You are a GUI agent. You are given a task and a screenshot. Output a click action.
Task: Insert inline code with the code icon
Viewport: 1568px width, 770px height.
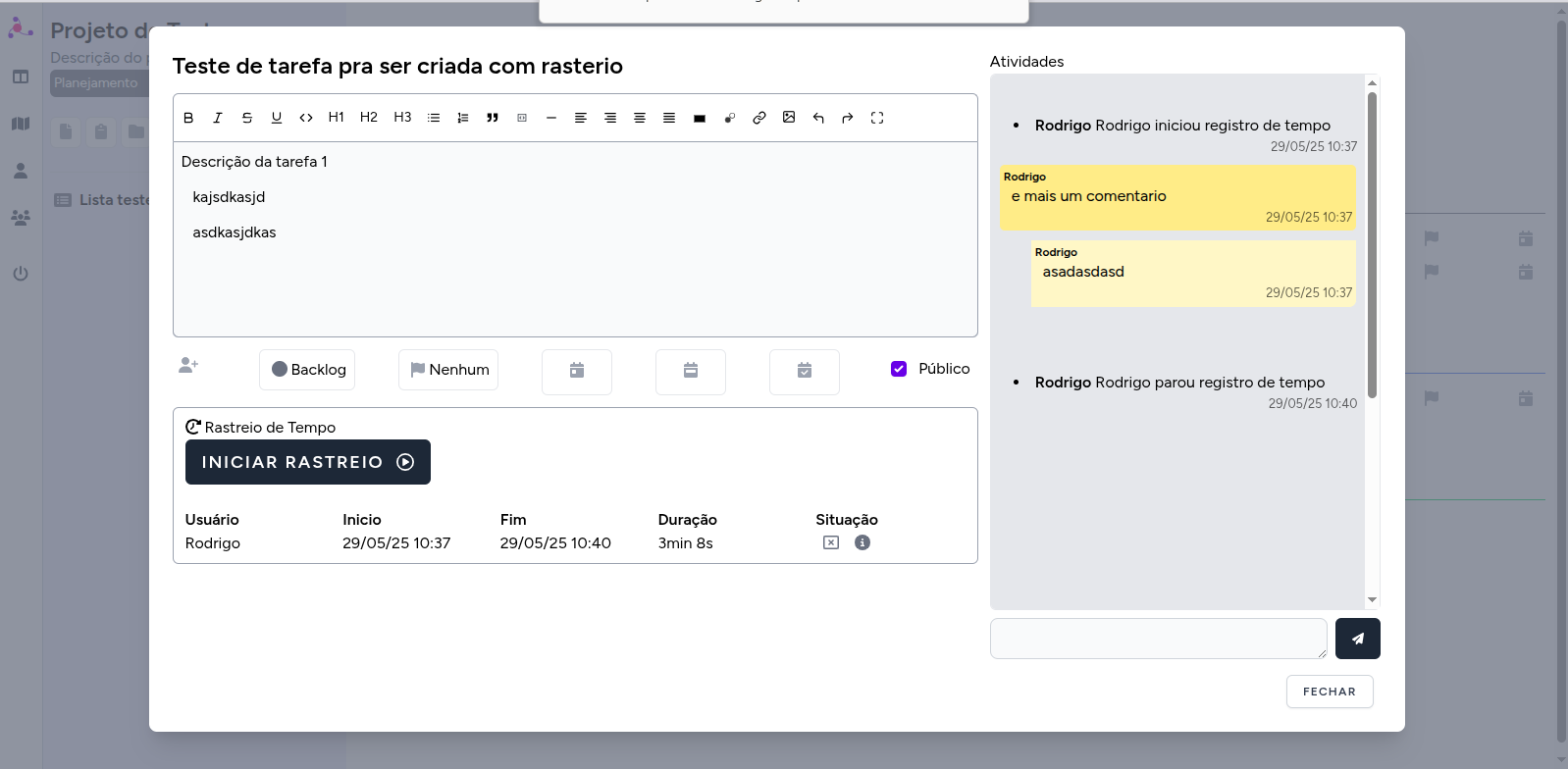click(x=306, y=118)
